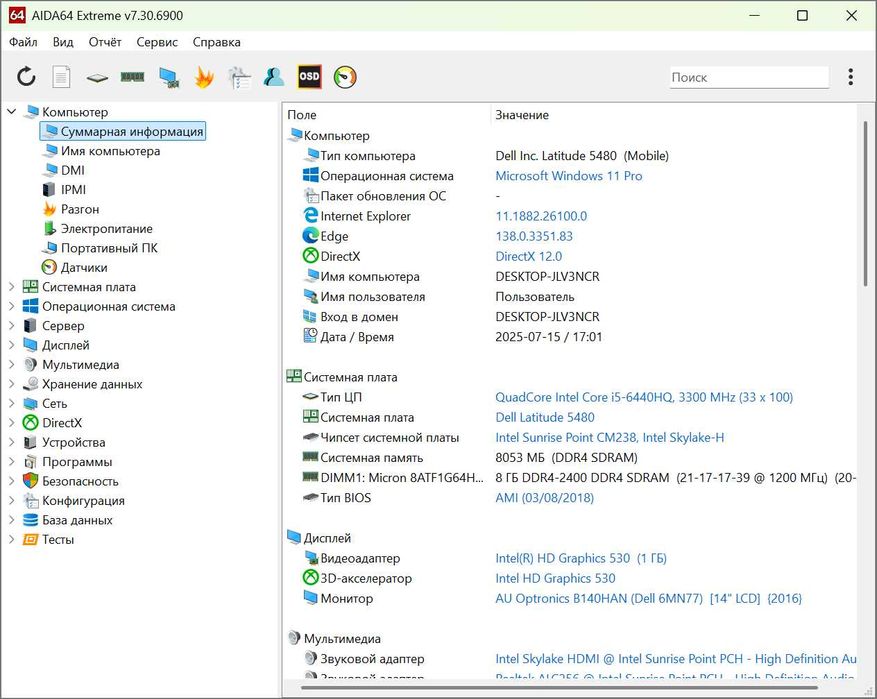Select the Системная память row

[x=570, y=457]
